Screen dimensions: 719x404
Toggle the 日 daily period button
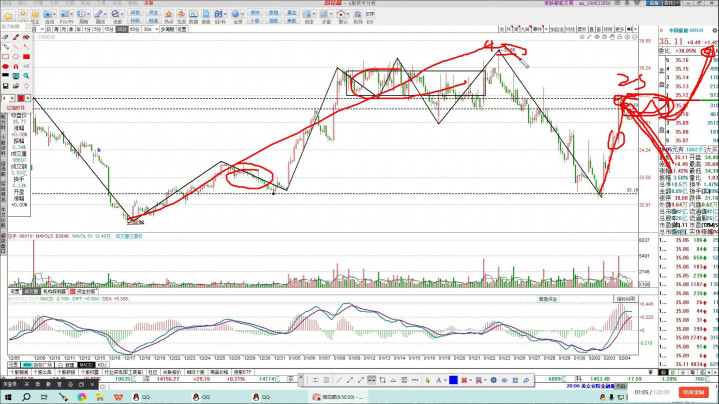click(x=49, y=29)
